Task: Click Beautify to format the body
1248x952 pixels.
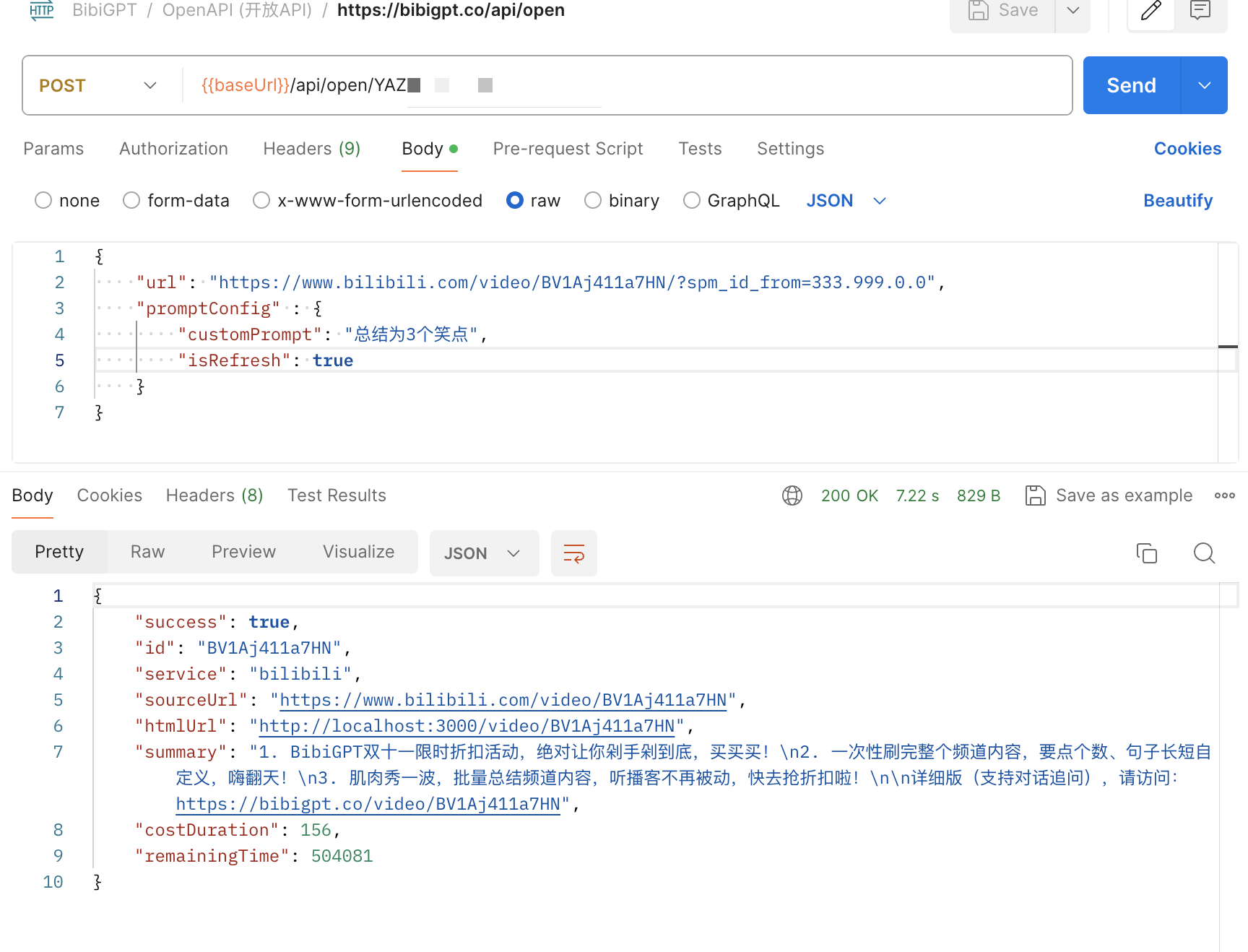Action: coord(1178,201)
